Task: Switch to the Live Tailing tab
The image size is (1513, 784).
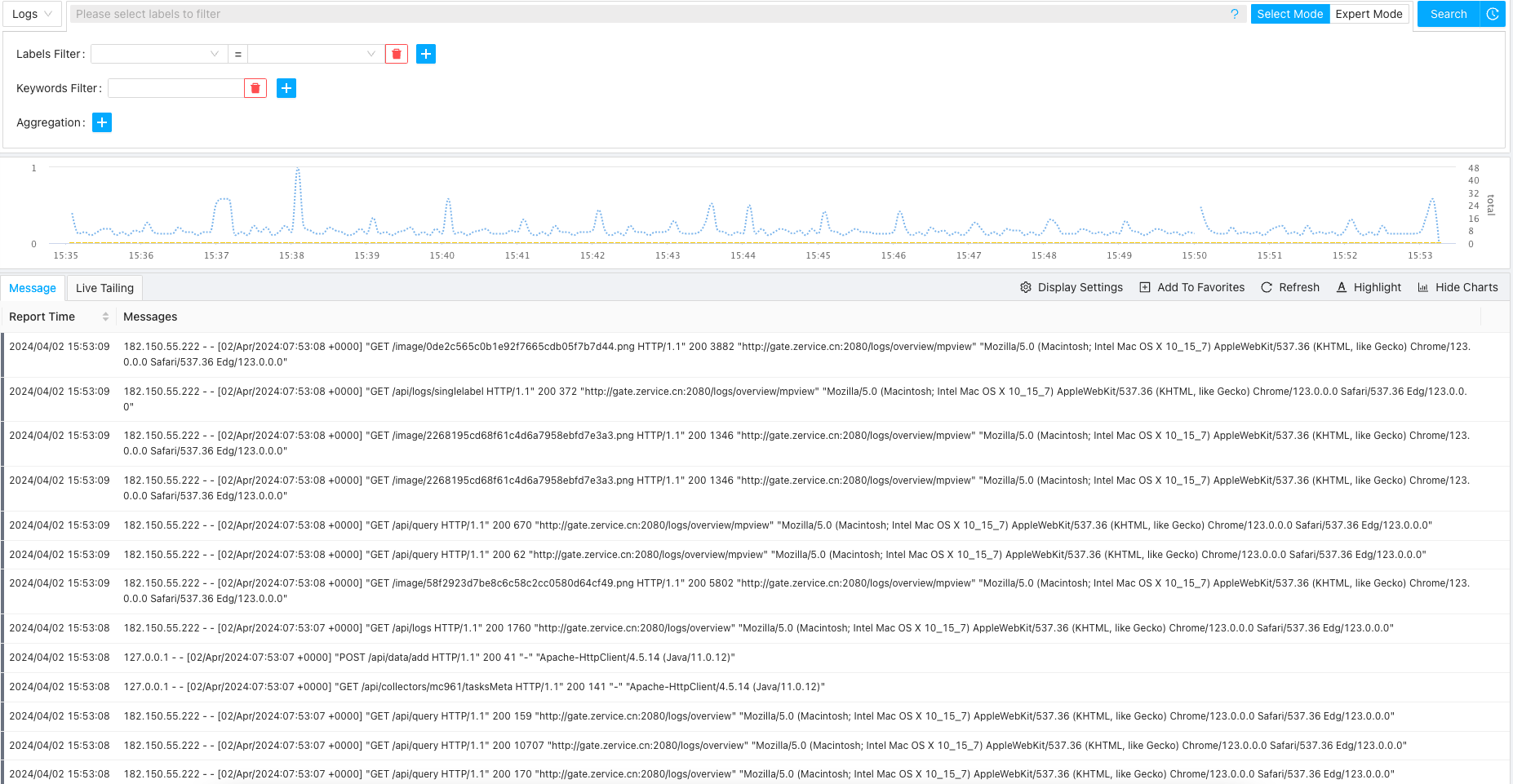Action: pyautogui.click(x=104, y=288)
